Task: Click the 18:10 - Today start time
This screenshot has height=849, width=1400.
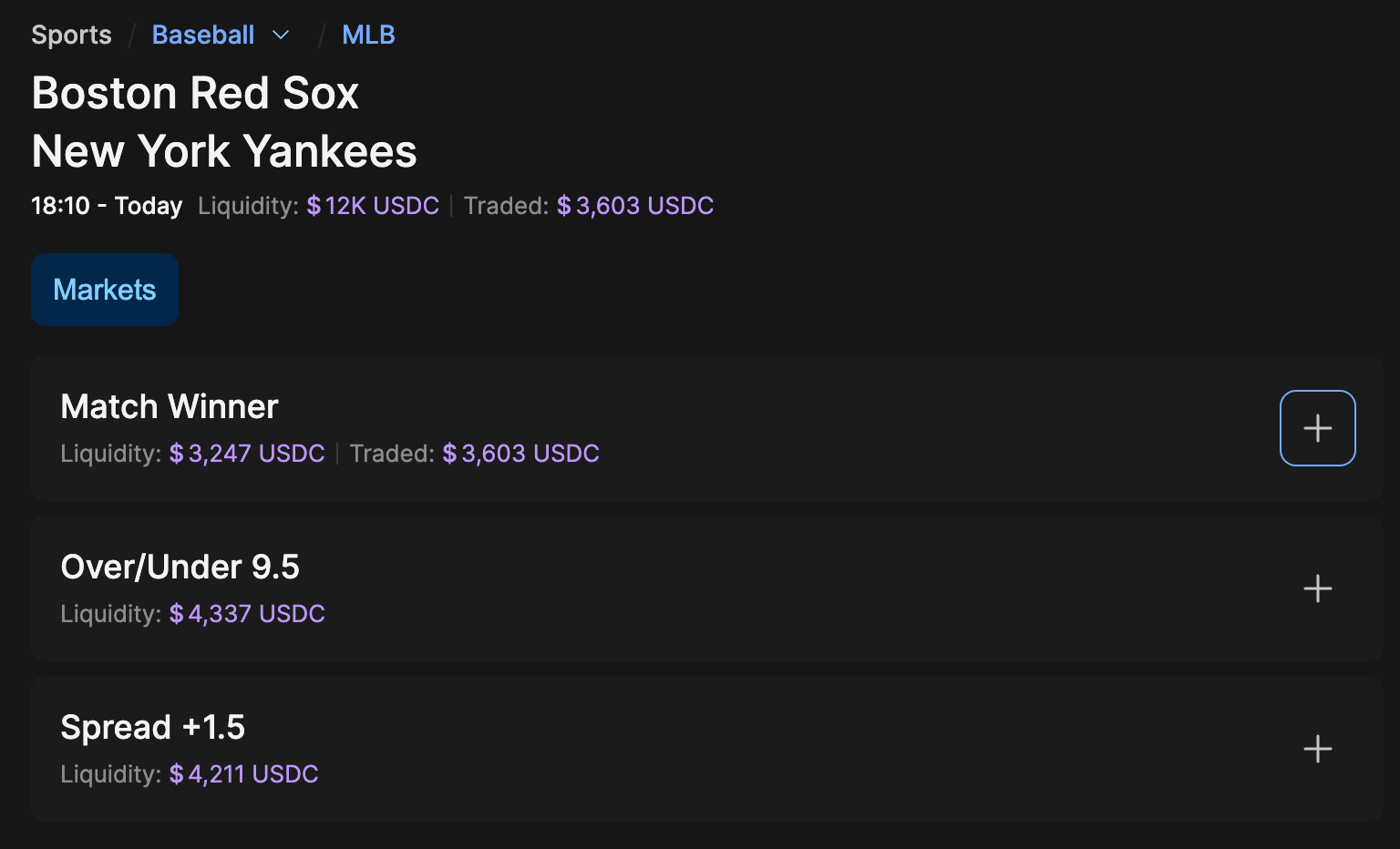Action: click(x=107, y=206)
